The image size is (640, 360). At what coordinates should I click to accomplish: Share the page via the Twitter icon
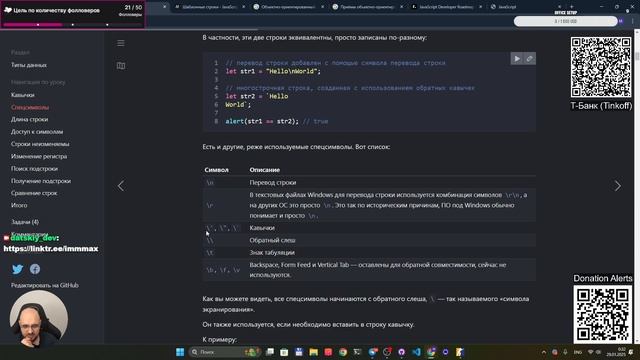coord(18,269)
